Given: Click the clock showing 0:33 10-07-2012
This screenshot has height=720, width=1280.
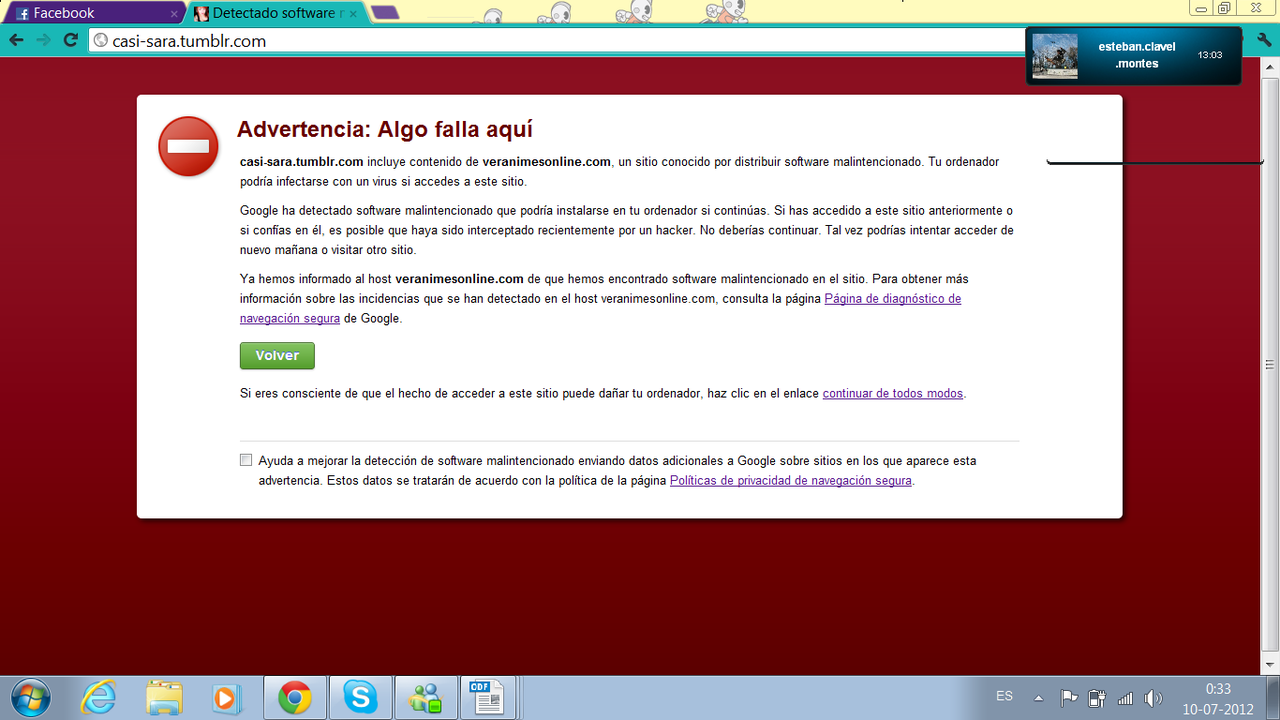Looking at the screenshot, I should pyautogui.click(x=1217, y=698).
